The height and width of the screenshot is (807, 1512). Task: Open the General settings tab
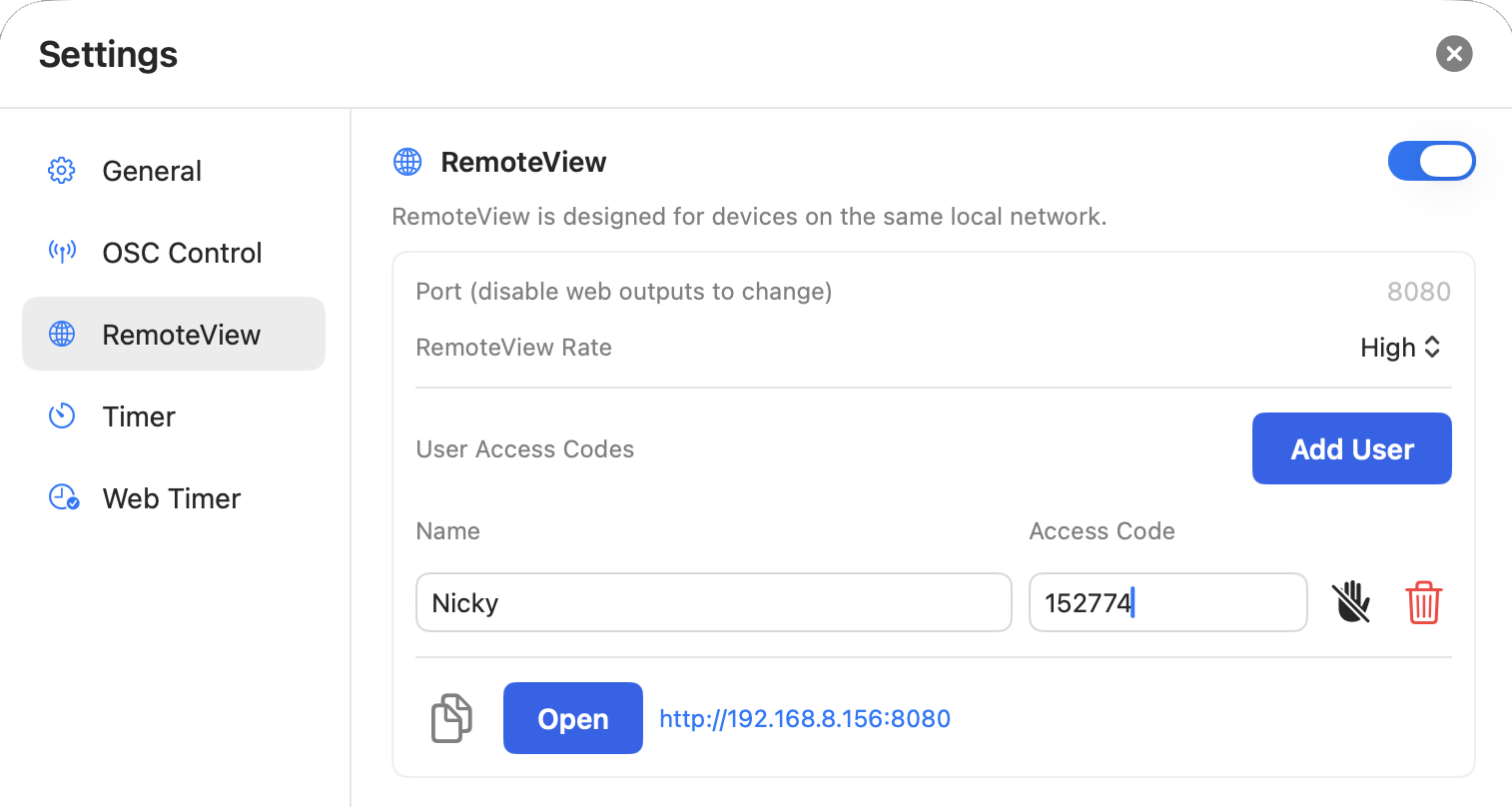pos(174,171)
